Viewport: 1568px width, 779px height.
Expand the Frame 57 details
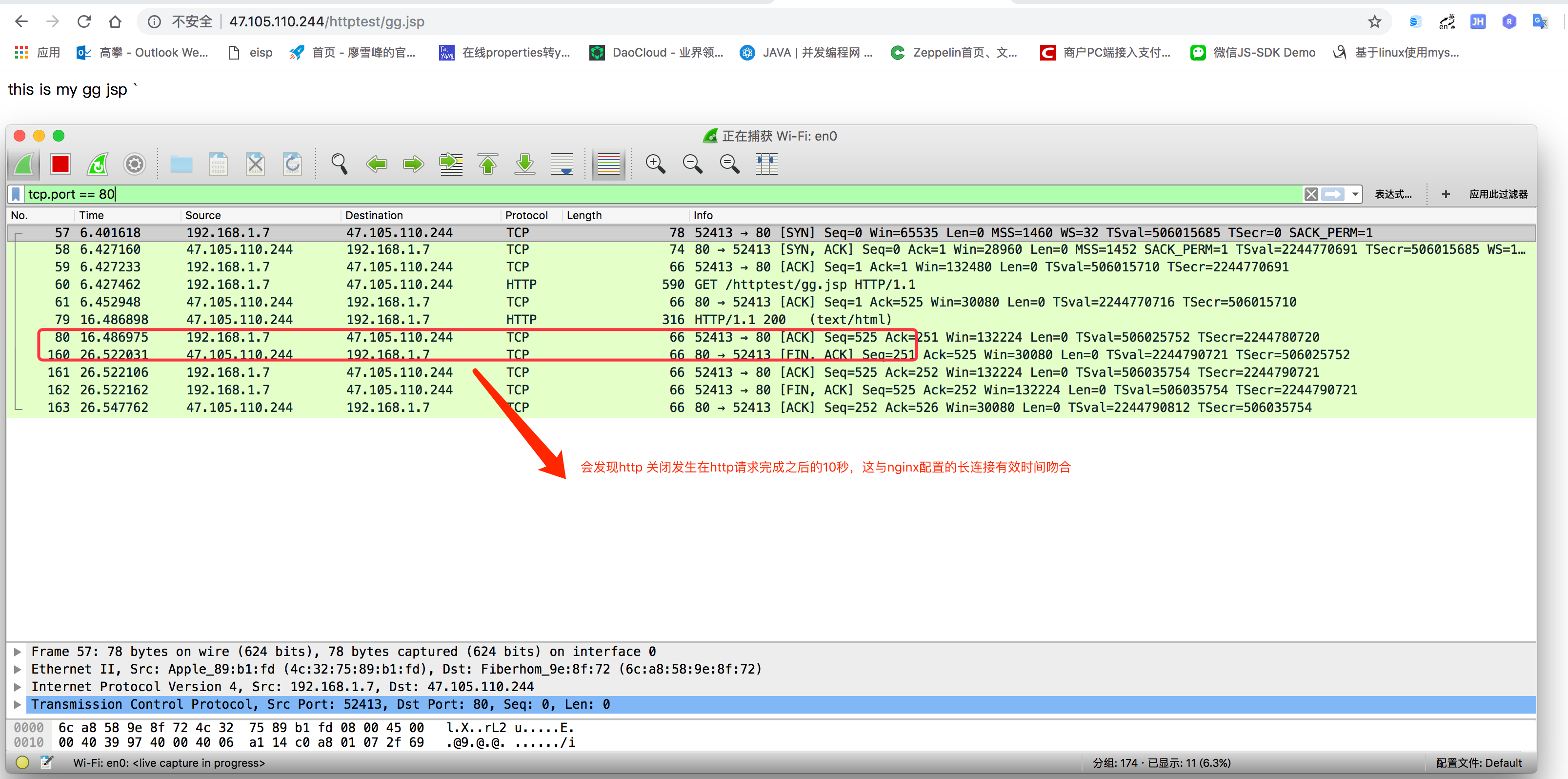18,652
